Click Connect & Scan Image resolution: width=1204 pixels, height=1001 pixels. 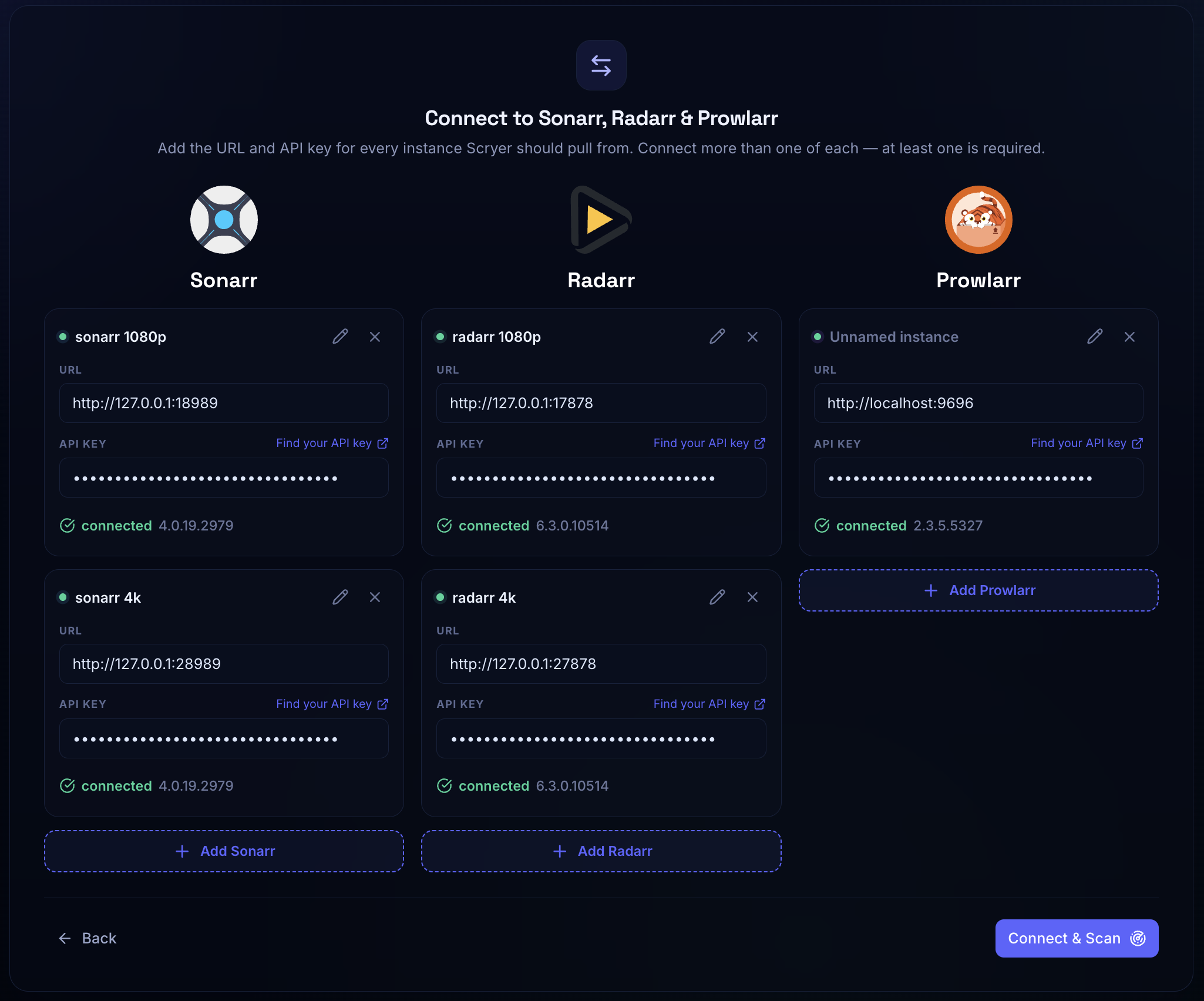click(1077, 938)
